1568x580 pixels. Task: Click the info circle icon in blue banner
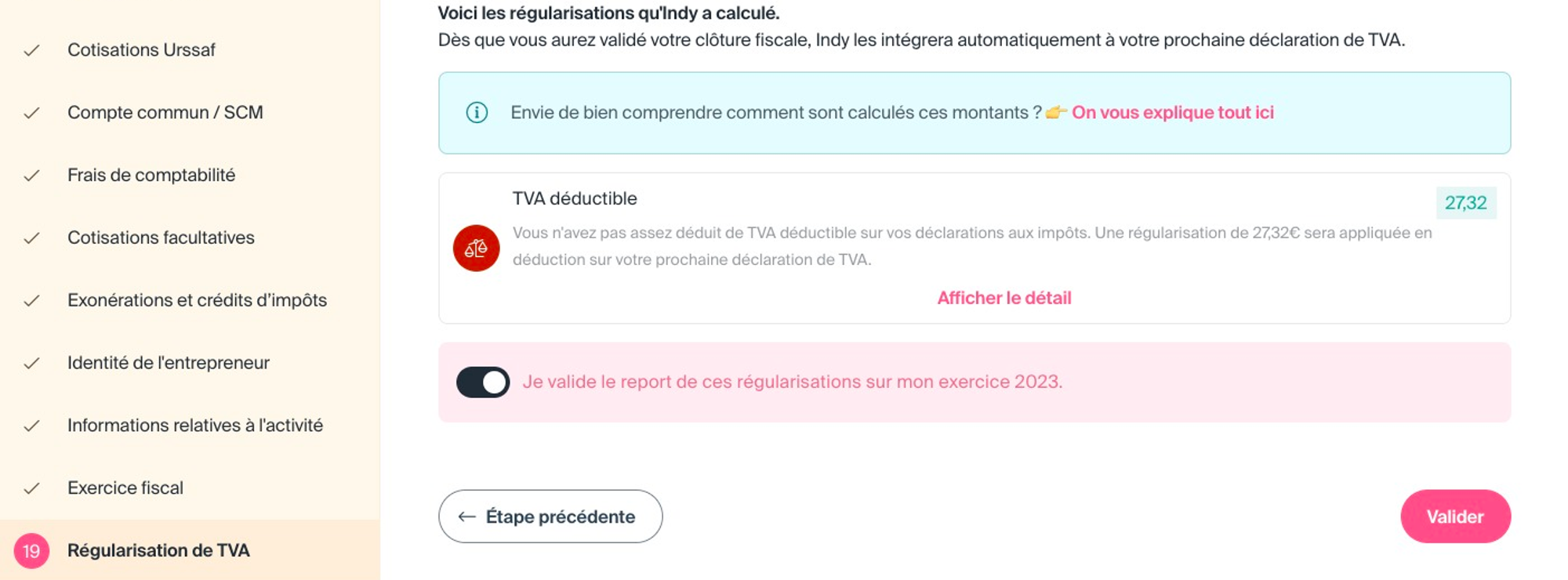pos(477,113)
